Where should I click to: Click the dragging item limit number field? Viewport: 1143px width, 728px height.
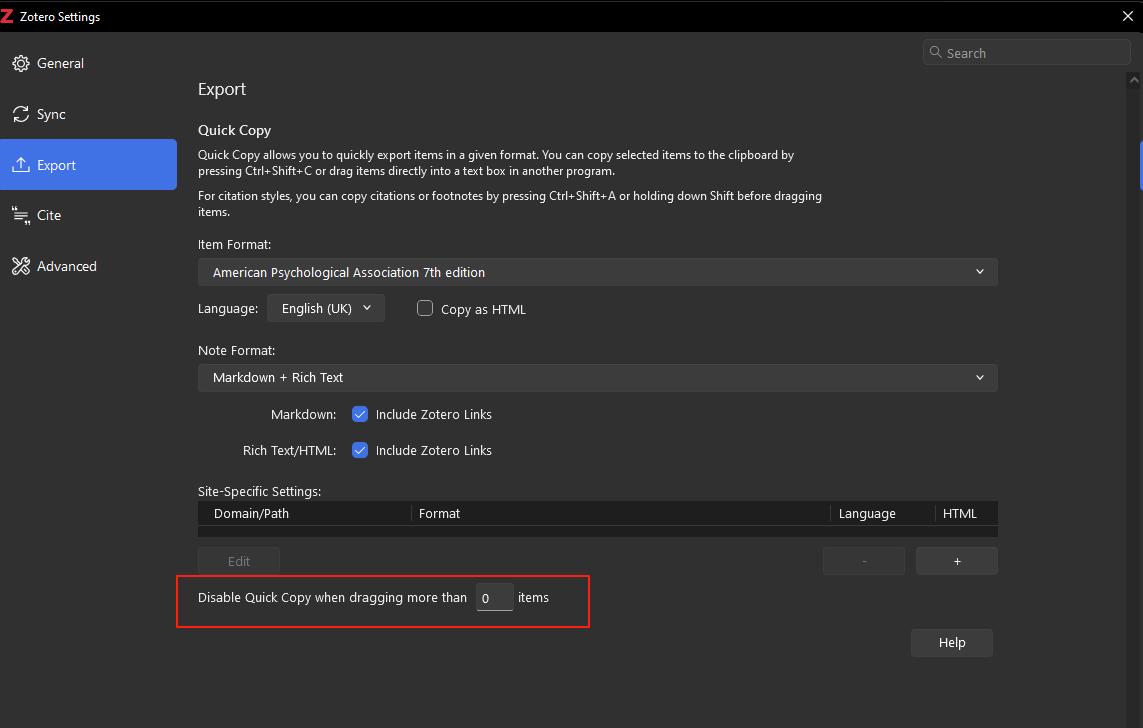(494, 598)
